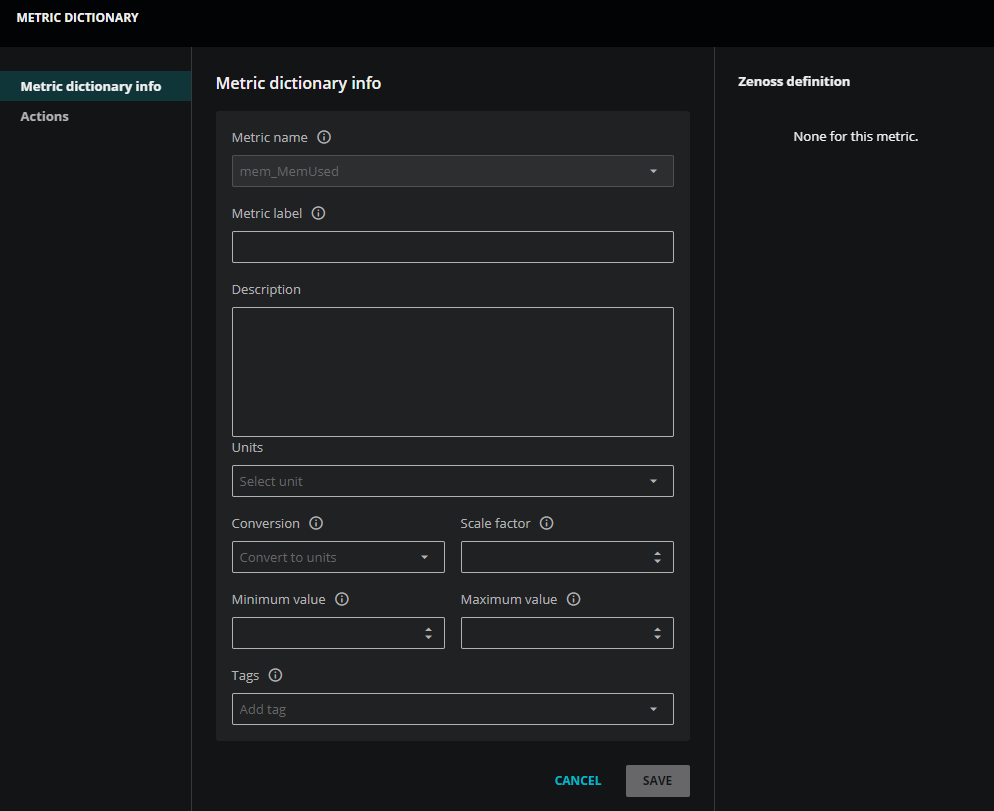Click the Maximum value stepper arrows
The width and height of the screenshot is (994, 811).
pyautogui.click(x=657, y=633)
